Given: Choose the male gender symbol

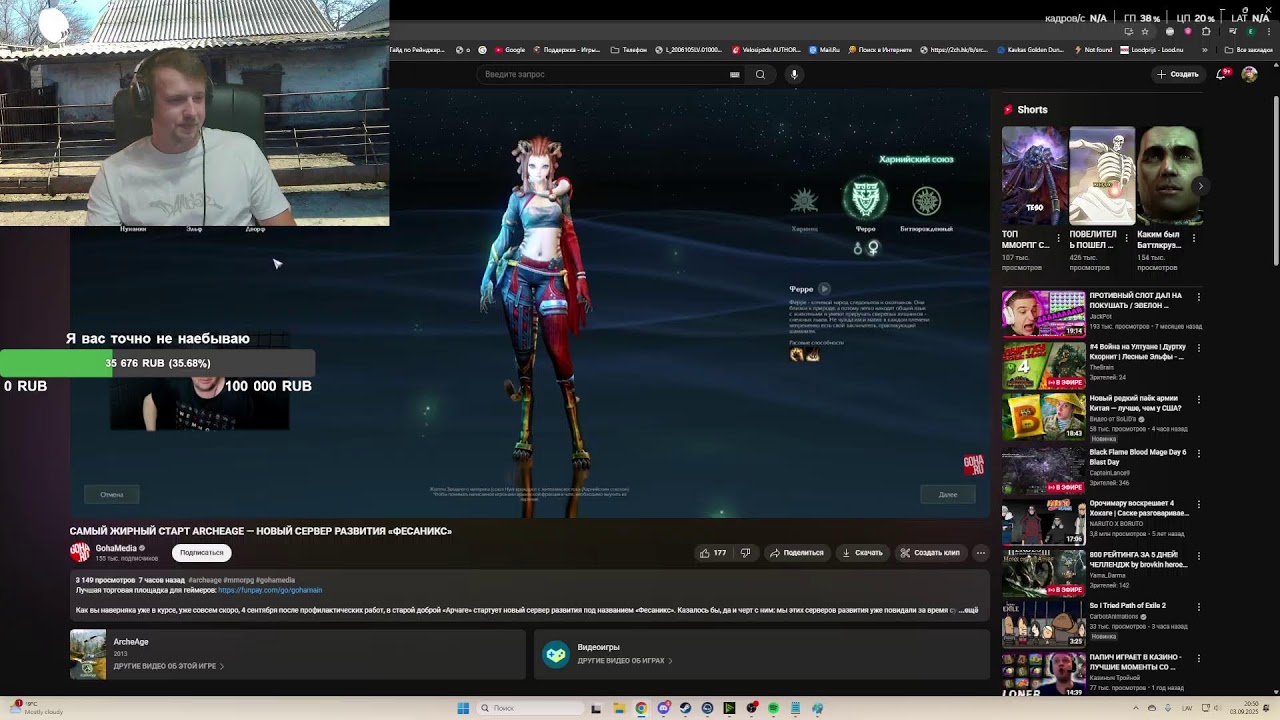Looking at the screenshot, I should (x=857, y=248).
